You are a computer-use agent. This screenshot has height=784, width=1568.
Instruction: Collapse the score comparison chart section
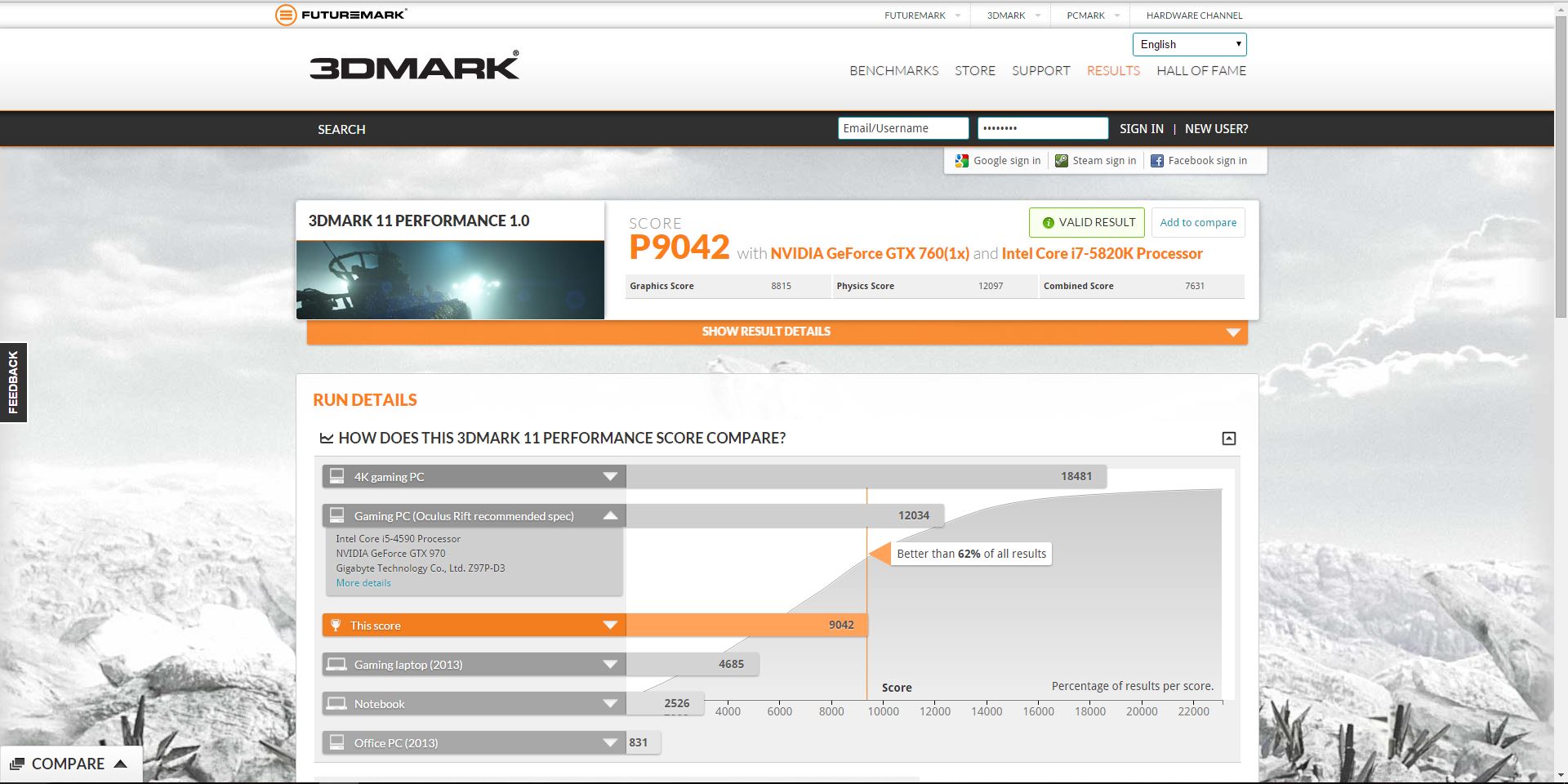[1228, 439]
